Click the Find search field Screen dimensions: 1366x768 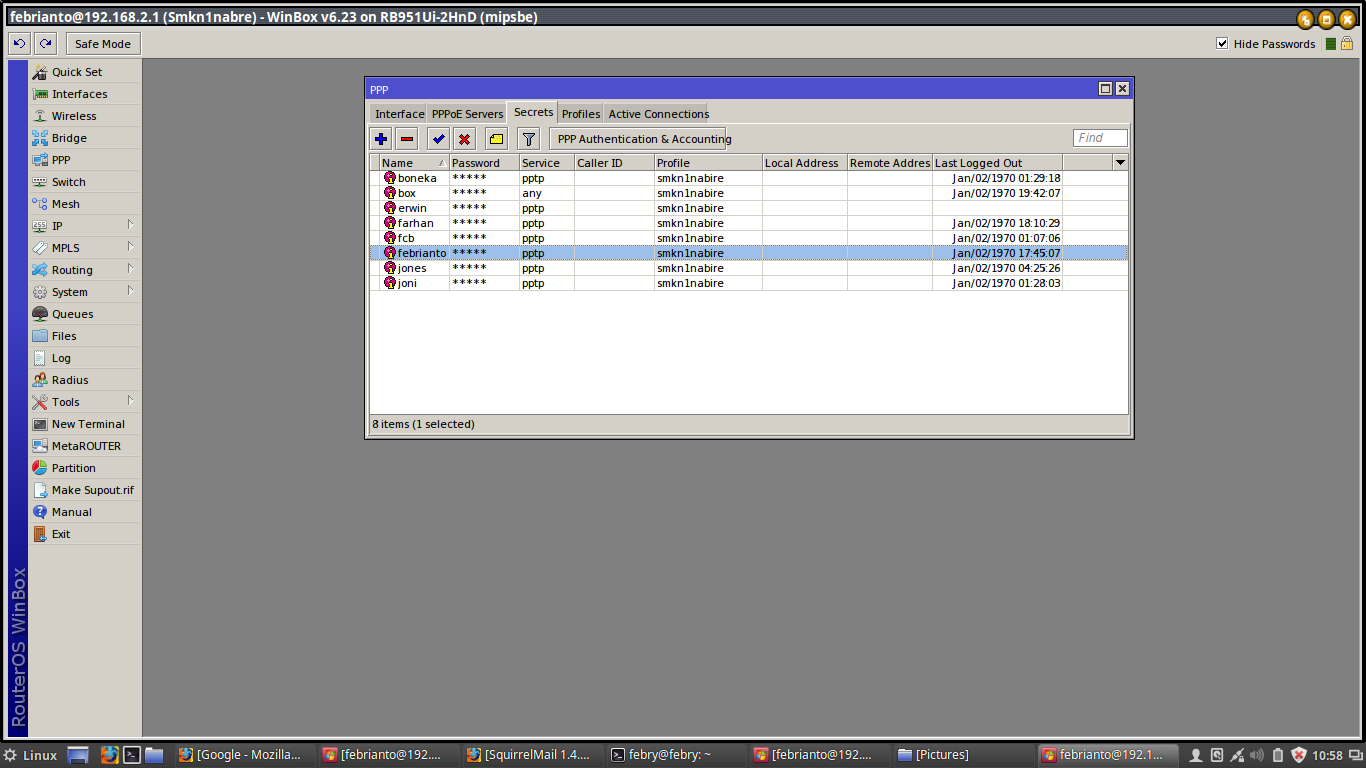(1100, 138)
